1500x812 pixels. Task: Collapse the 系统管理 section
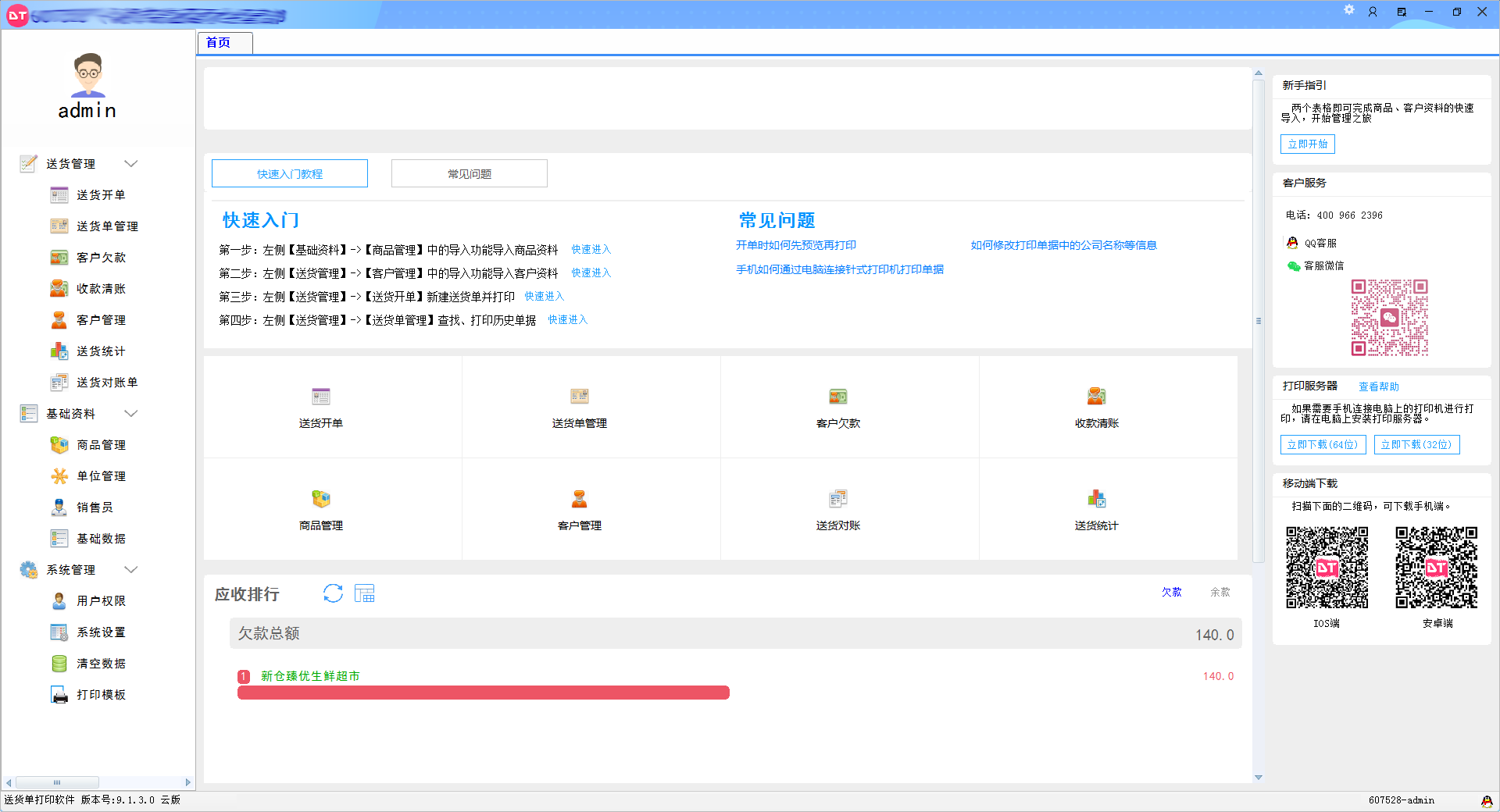pos(131,569)
